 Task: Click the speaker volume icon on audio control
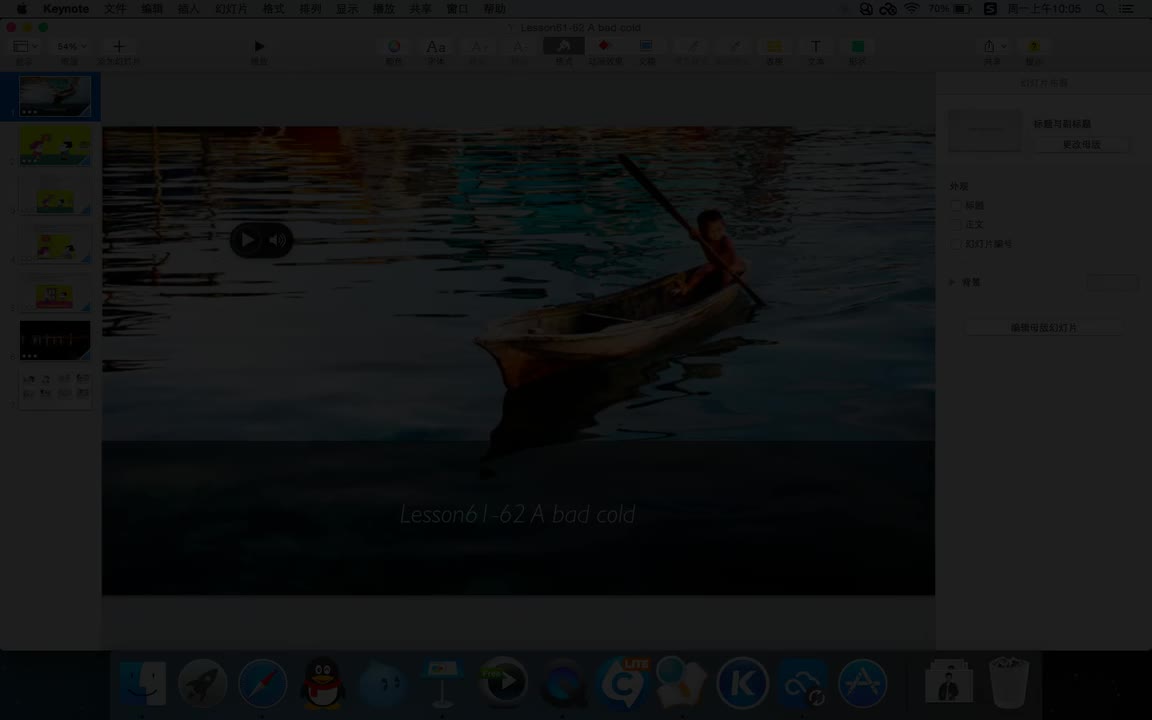click(x=277, y=240)
